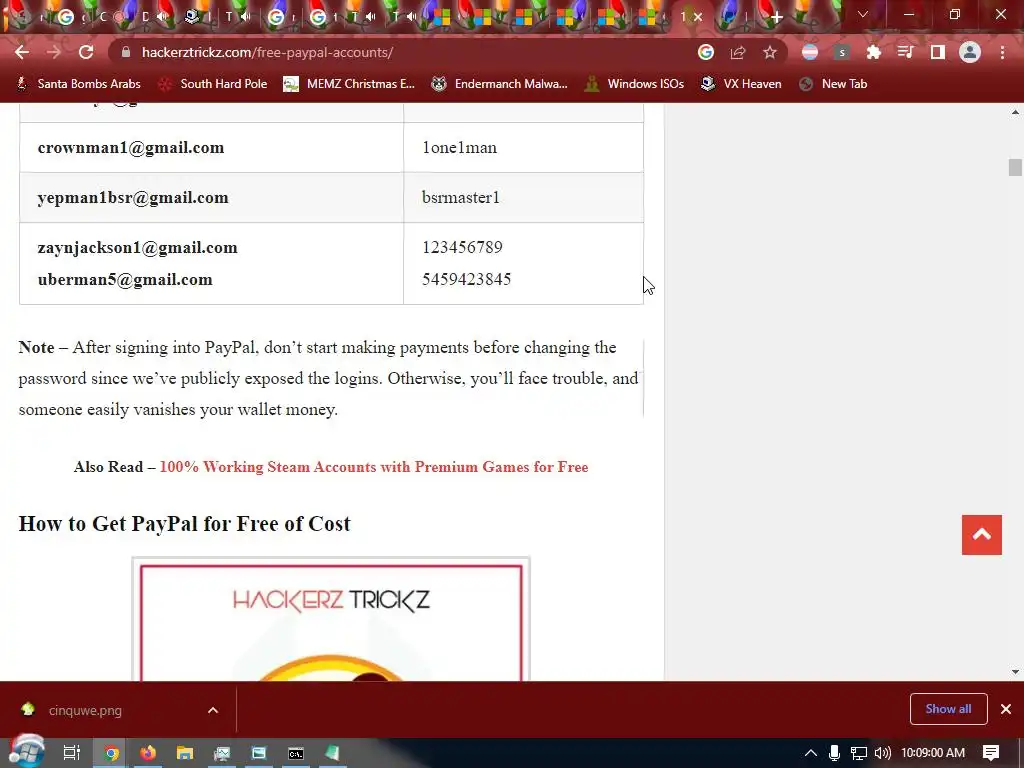
Task: Click the heading 'How to Get PayPal for Free of Cost'
Action: (x=184, y=524)
